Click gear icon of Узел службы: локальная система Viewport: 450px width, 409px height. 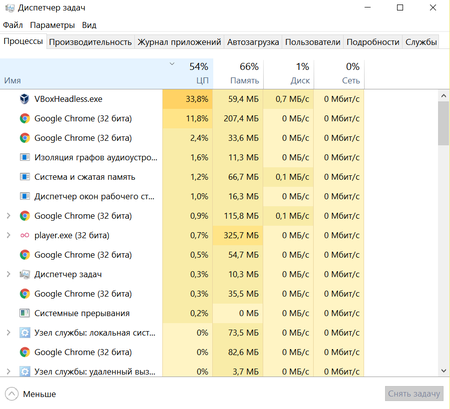(24, 333)
